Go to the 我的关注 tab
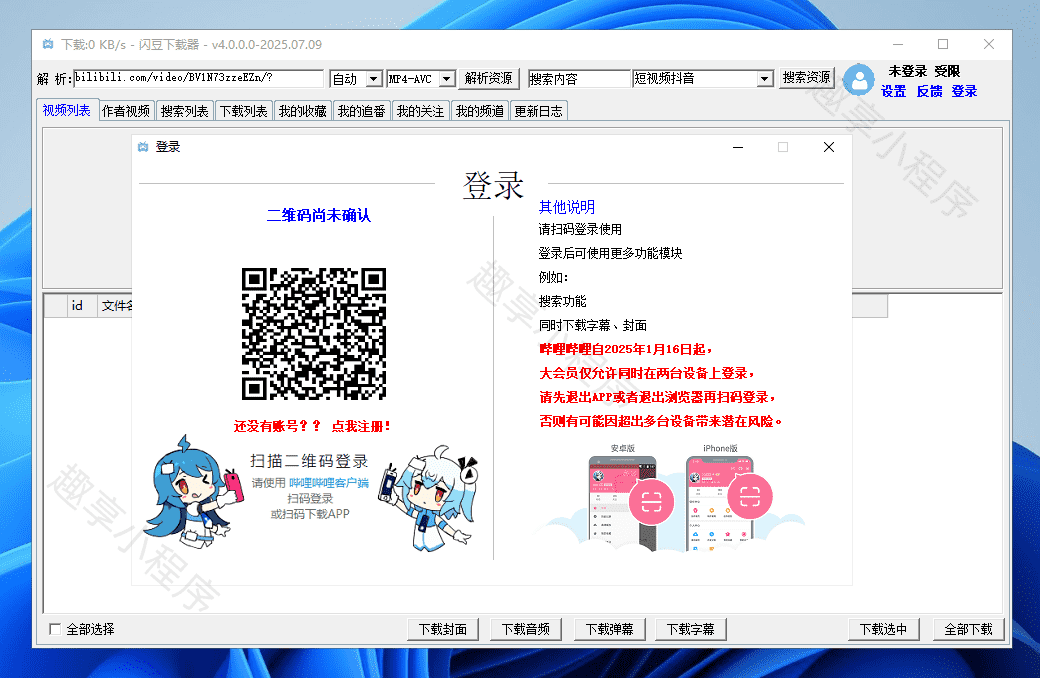The height and width of the screenshot is (678, 1040). point(421,111)
